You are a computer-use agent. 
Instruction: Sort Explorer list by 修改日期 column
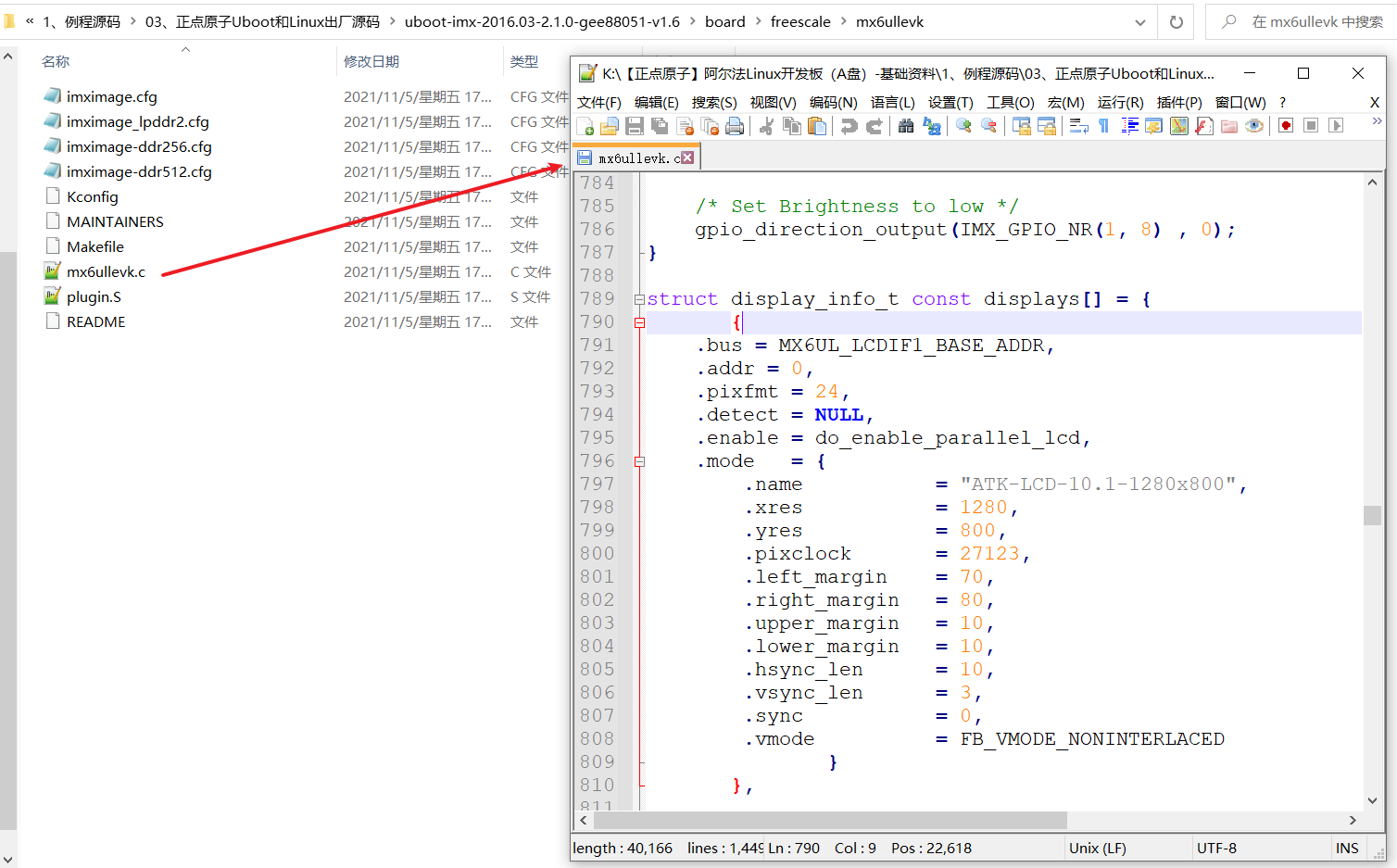[x=371, y=61]
